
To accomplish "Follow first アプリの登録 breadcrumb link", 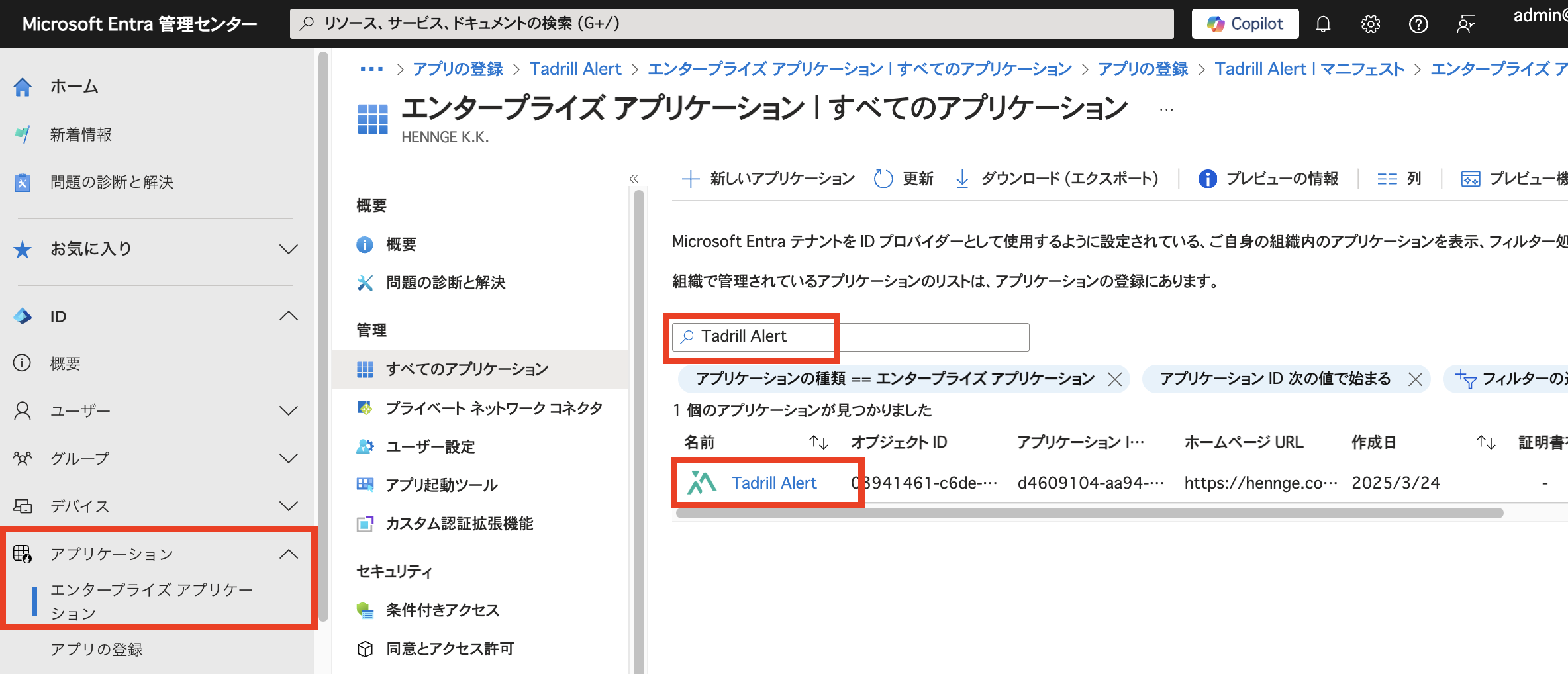I will pos(458,69).
